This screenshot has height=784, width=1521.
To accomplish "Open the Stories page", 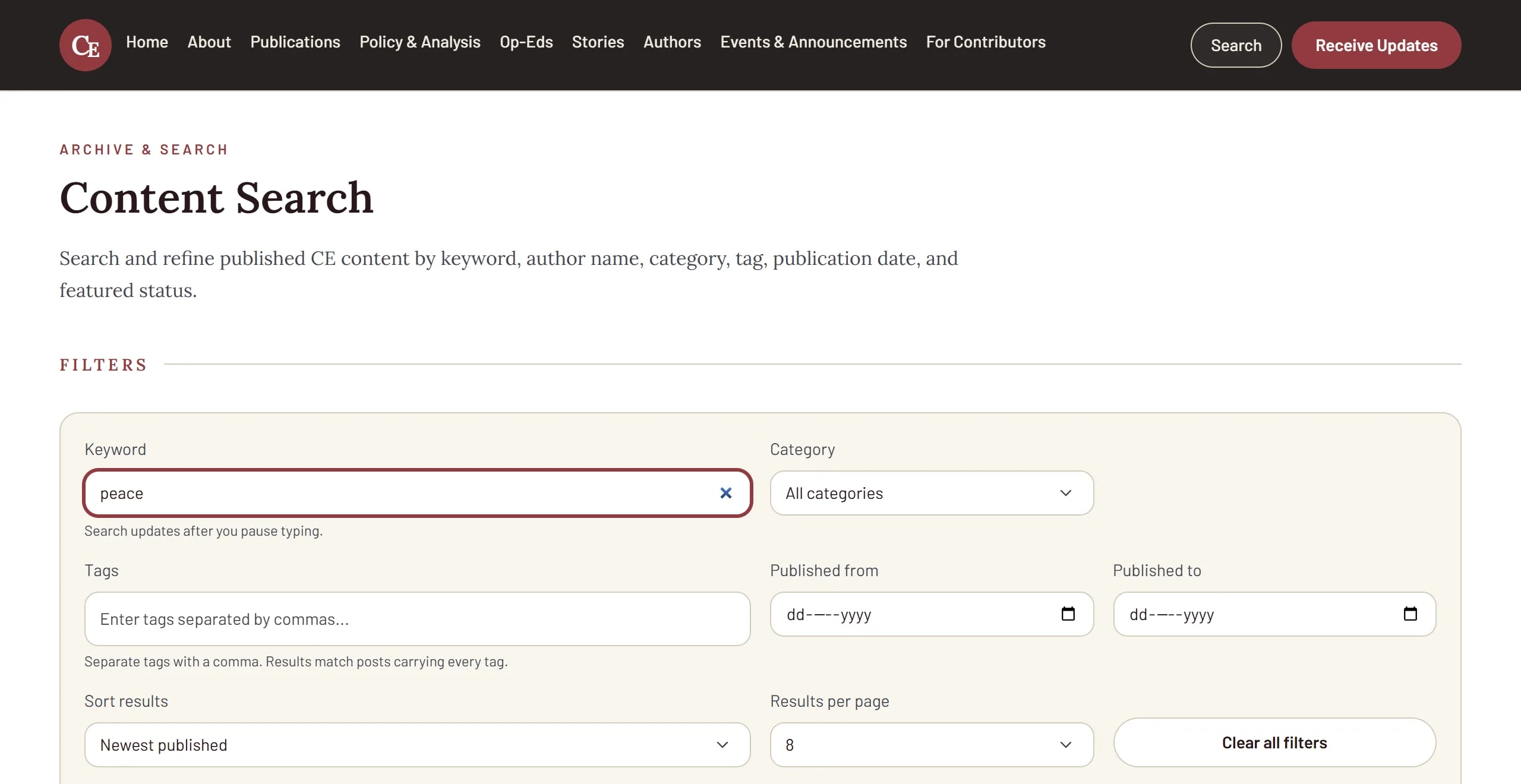I will tap(598, 42).
